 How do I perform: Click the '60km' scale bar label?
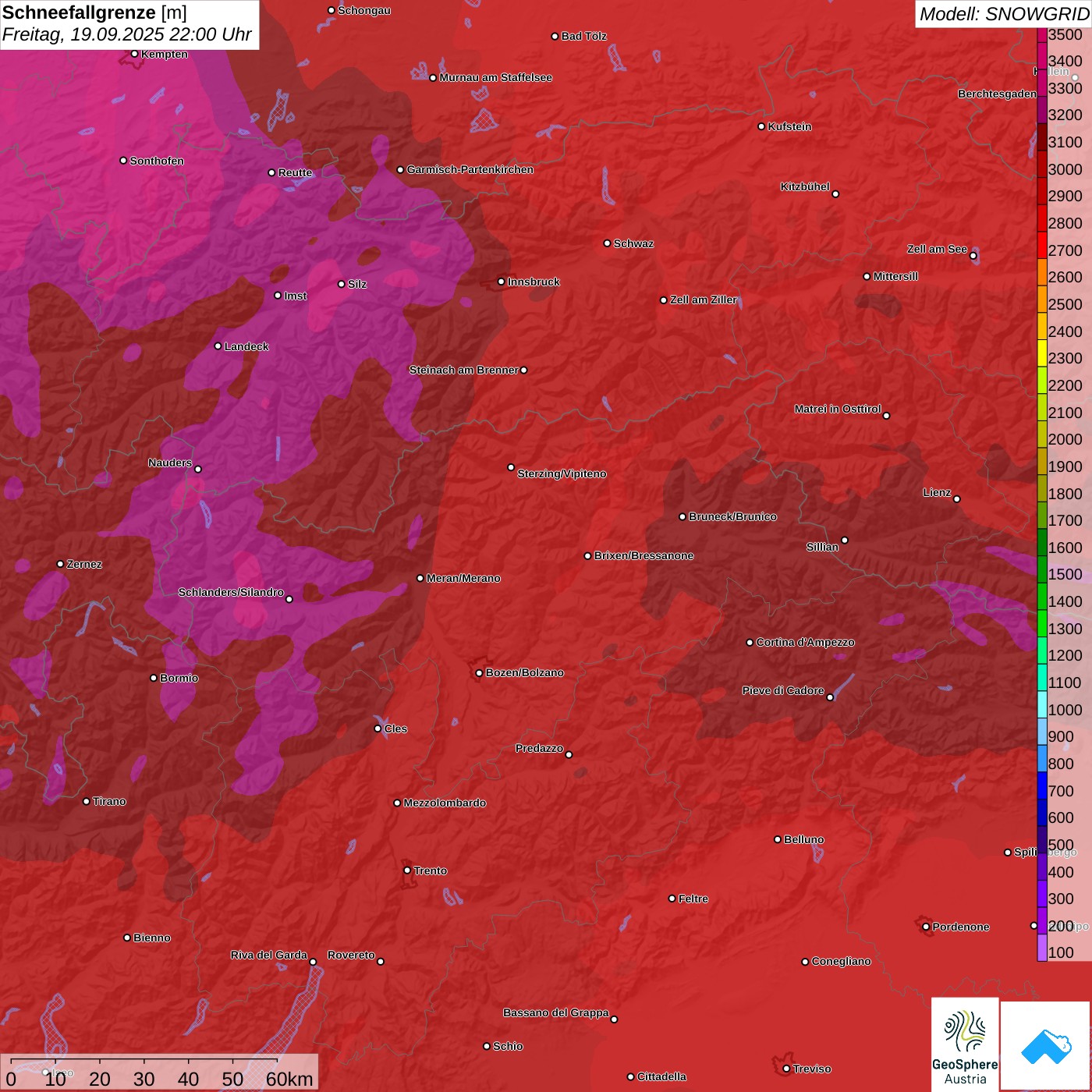[x=289, y=1080]
